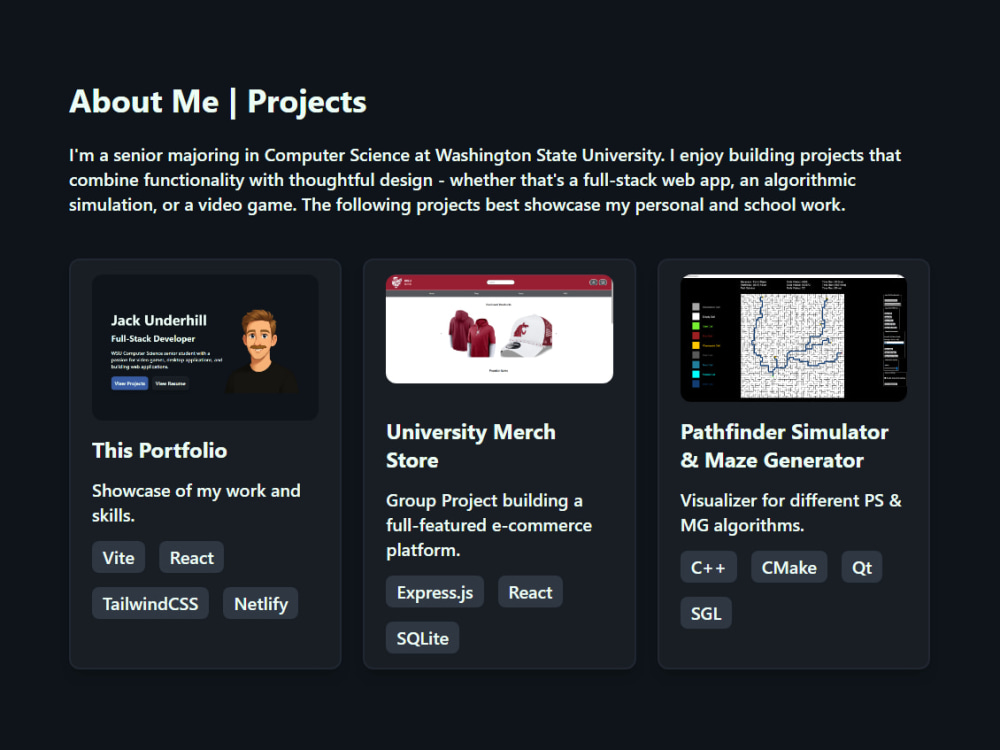The image size is (1000, 750).
Task: Select the TailwindCSS tag
Action: [151, 603]
